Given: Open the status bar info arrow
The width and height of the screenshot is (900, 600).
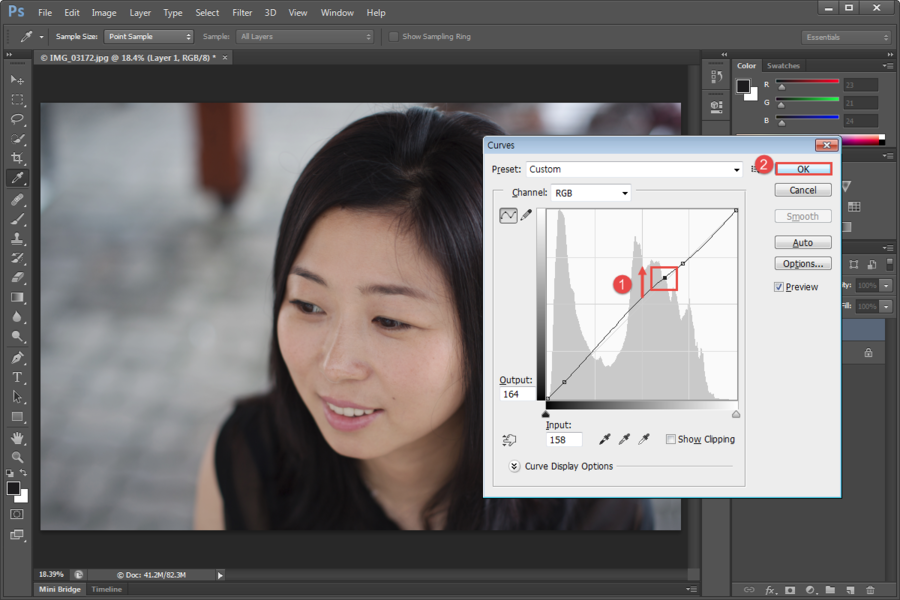Looking at the screenshot, I should pos(220,575).
